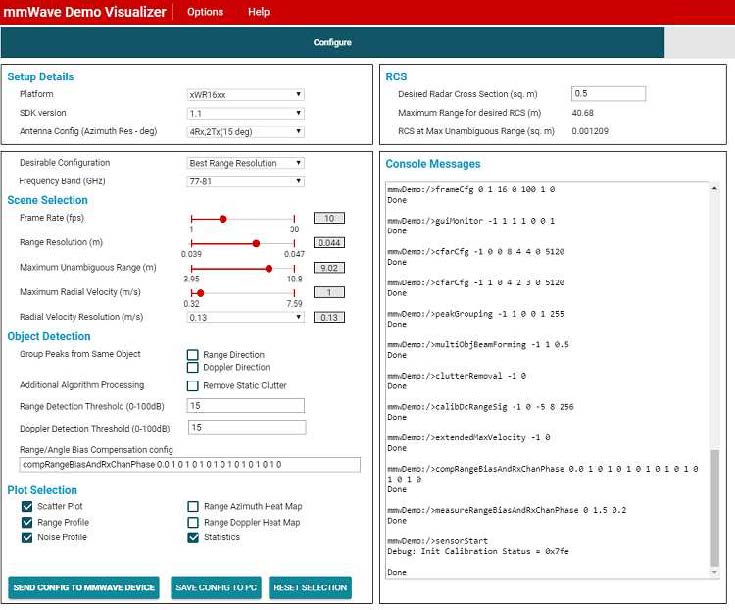Click Send Config to mmWave Device

coord(84,587)
